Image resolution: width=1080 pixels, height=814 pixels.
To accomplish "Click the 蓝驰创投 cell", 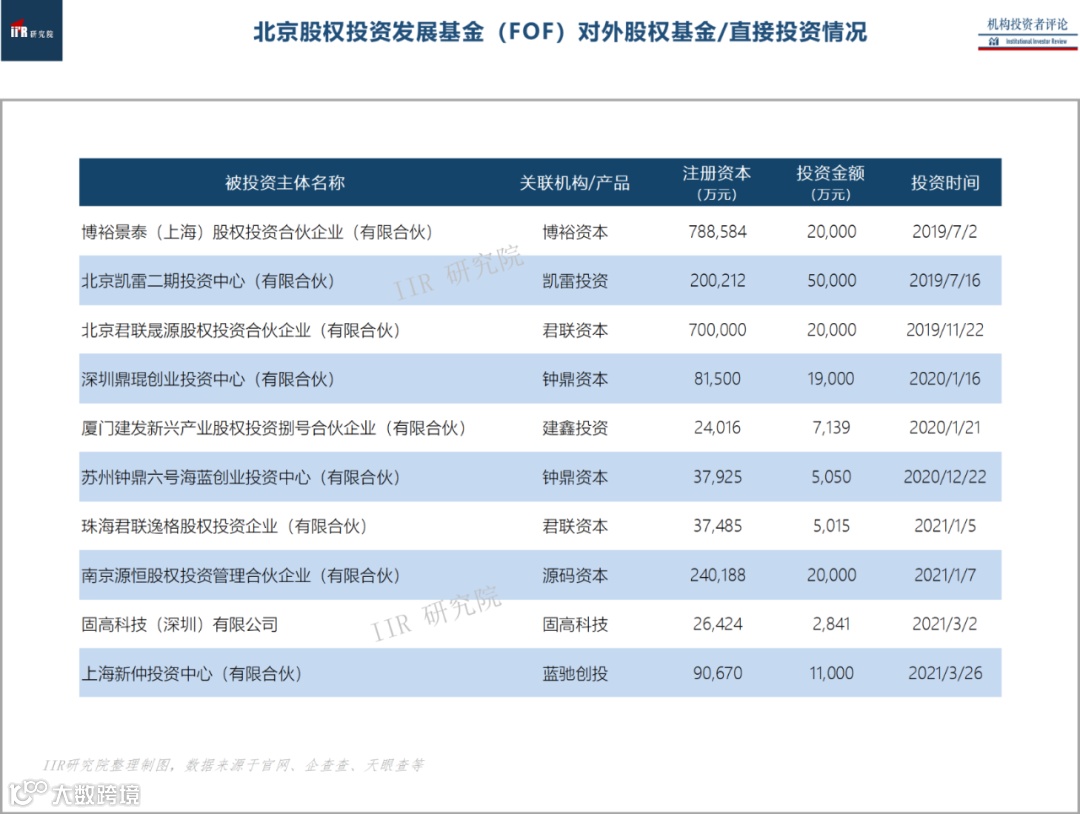I will (575, 674).
